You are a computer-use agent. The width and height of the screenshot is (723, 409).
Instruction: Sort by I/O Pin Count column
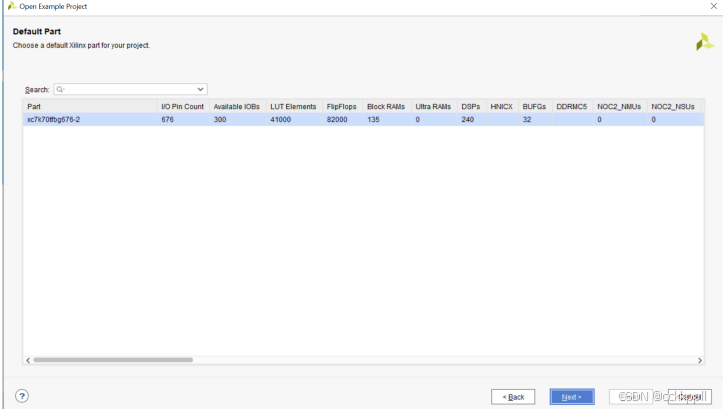point(183,107)
